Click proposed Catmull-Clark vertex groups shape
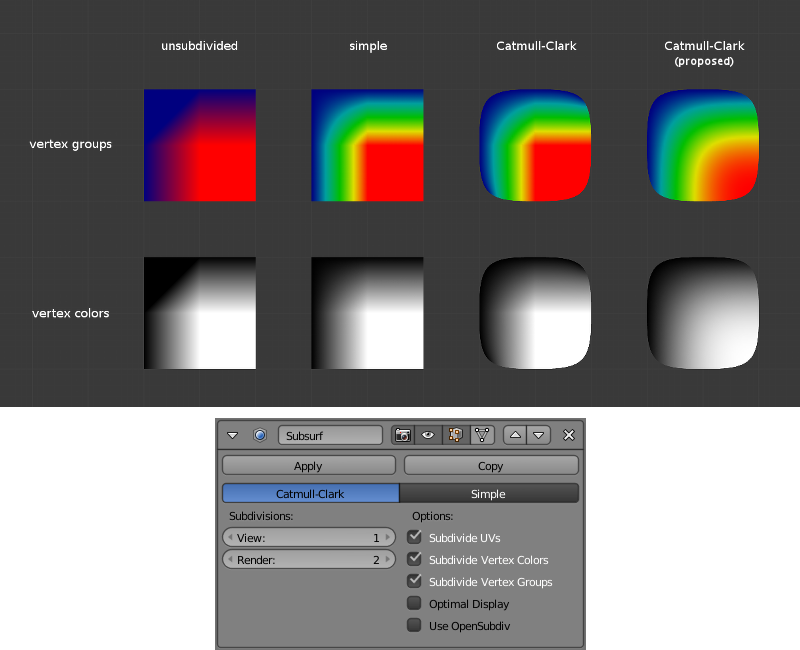This screenshot has width=800, height=650. (703, 145)
